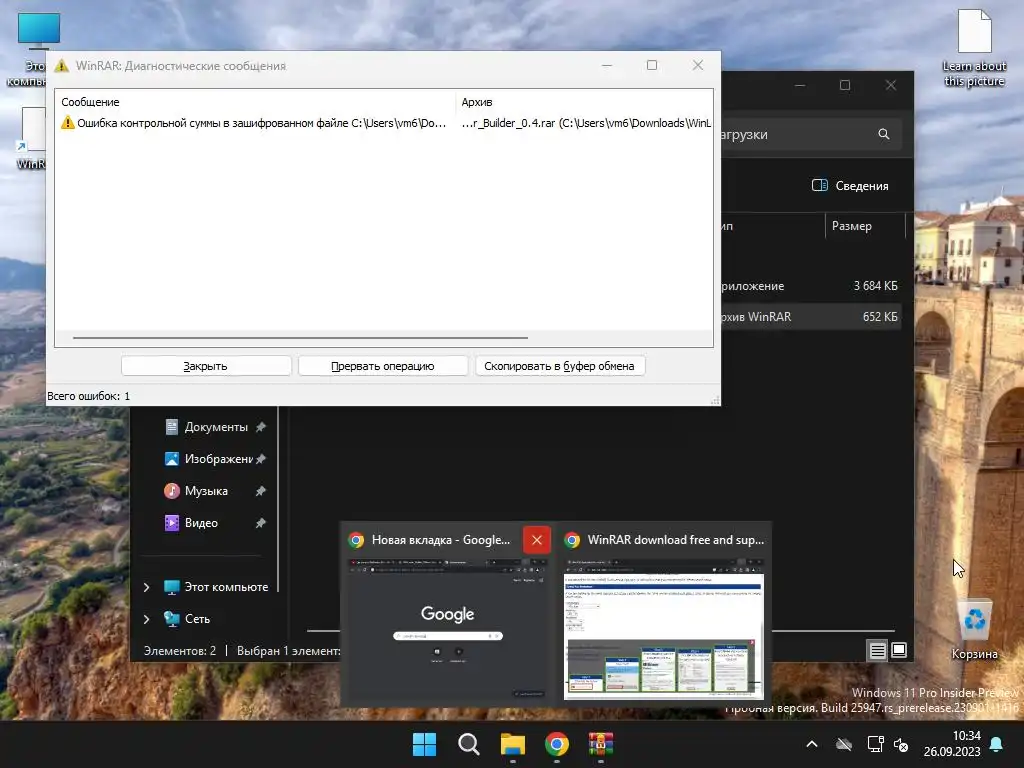This screenshot has width=1024, height=768.
Task: Expand the Сеть tree node
Action: [x=146, y=619]
